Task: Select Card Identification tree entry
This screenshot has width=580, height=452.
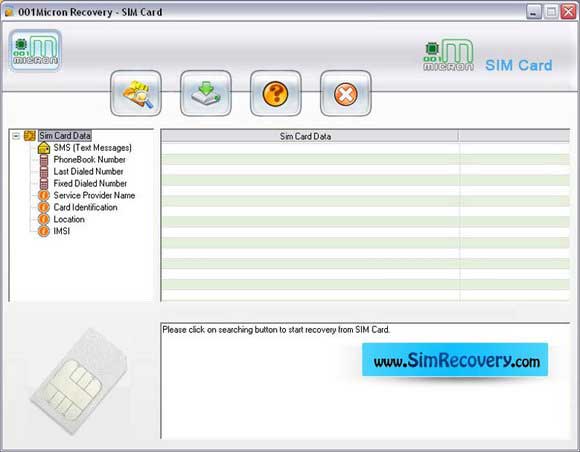Action: 85,207
